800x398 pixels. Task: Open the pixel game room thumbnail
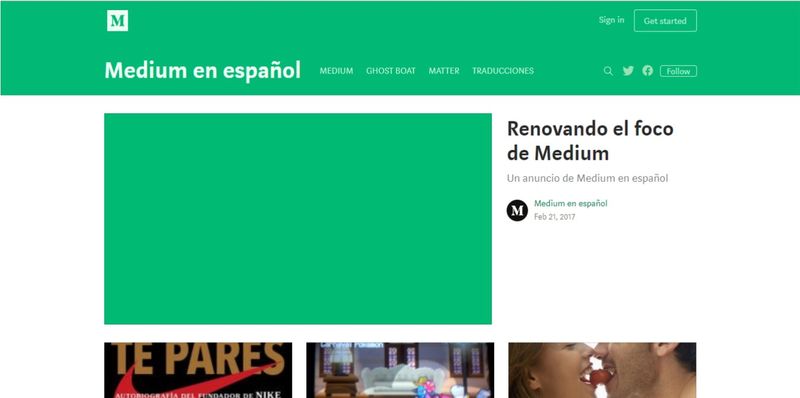400,370
